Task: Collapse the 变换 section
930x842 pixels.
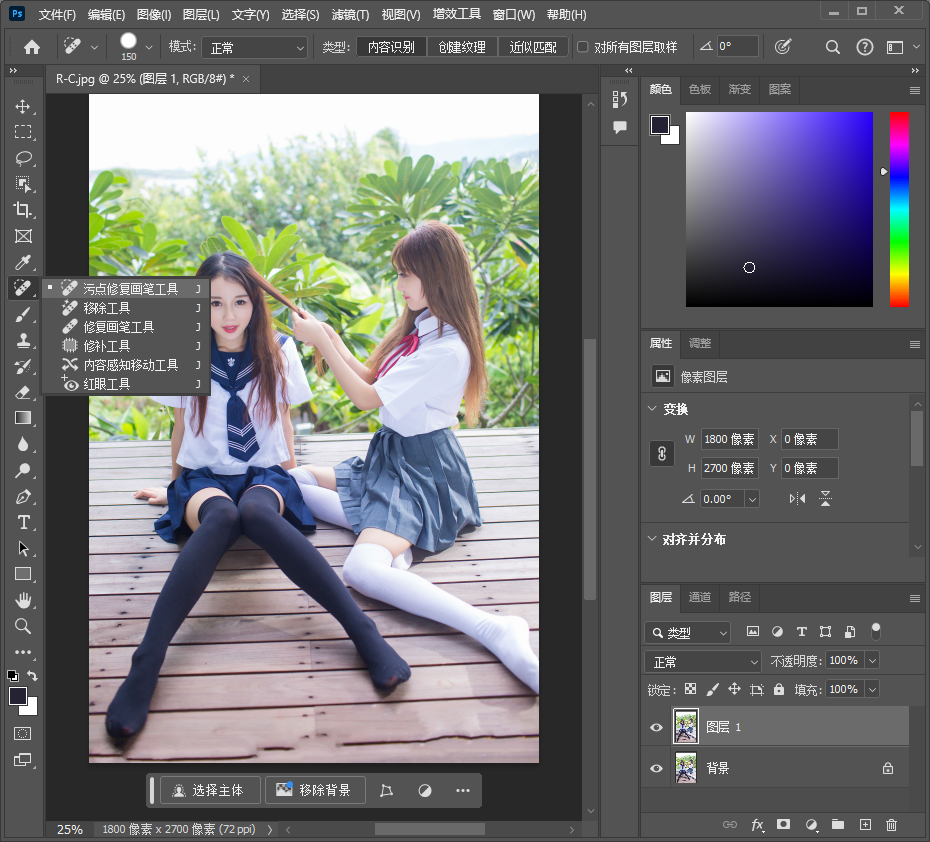Action: click(x=653, y=409)
